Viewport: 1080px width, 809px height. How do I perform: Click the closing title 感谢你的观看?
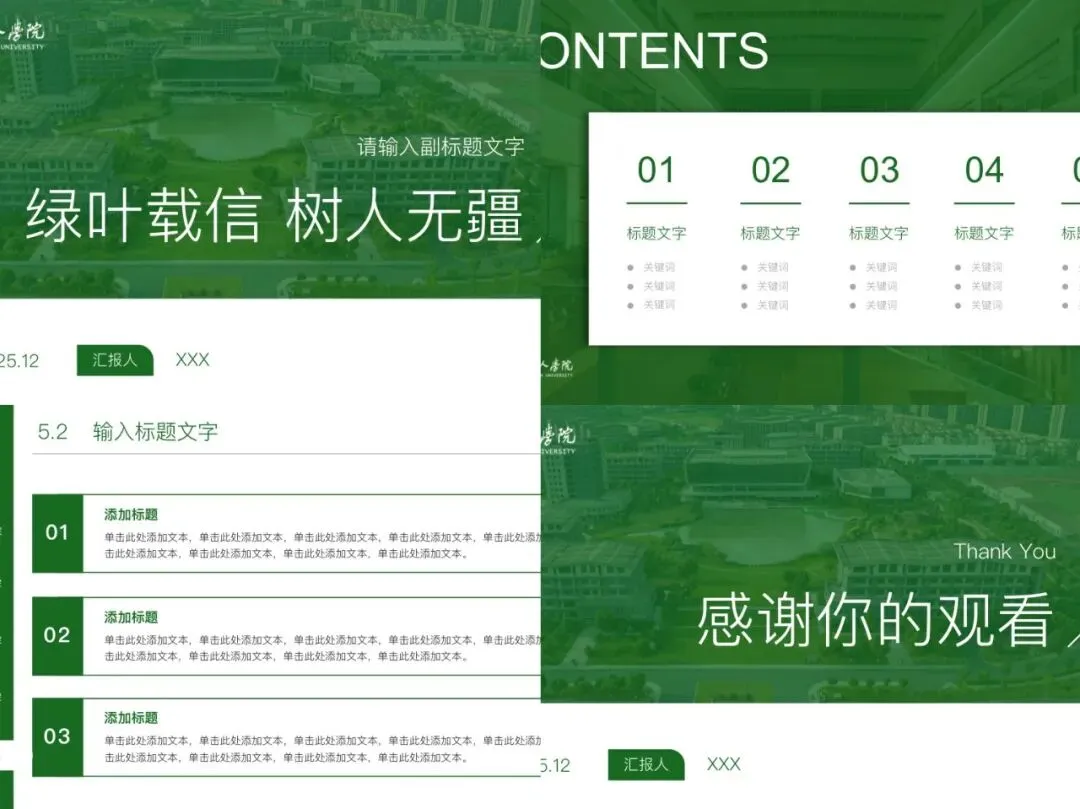(x=875, y=620)
